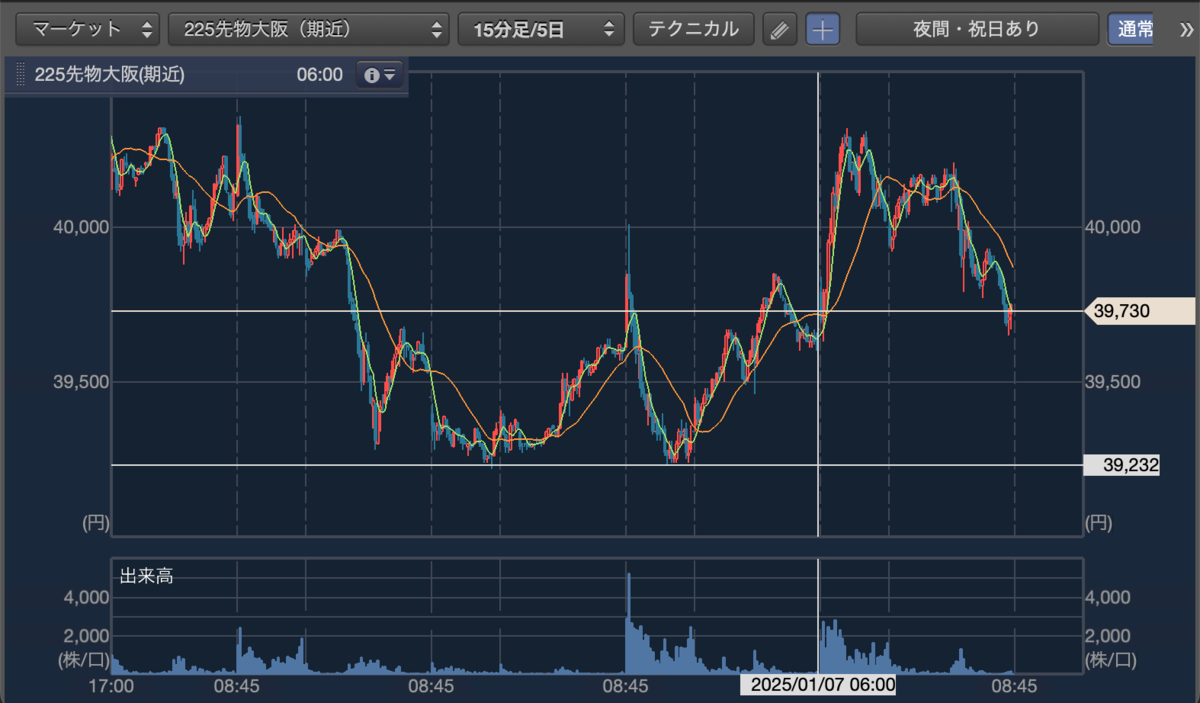Click the 2025/01/07 06:00 crosshair date label
The height and width of the screenshot is (703, 1200).
click(818, 686)
